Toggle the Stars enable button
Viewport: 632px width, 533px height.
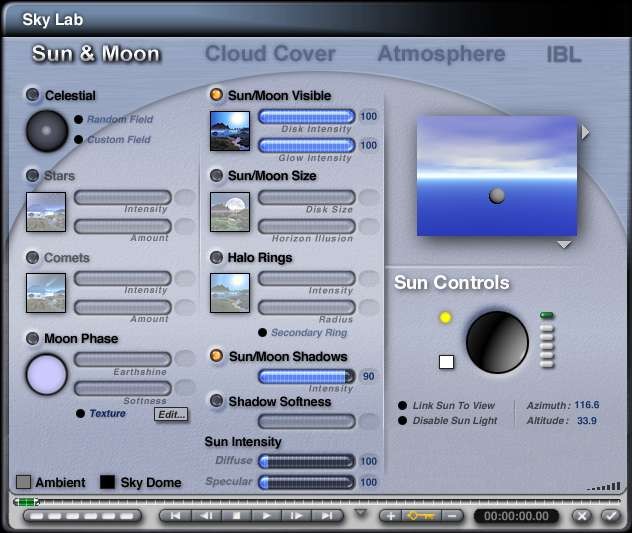(x=33, y=176)
